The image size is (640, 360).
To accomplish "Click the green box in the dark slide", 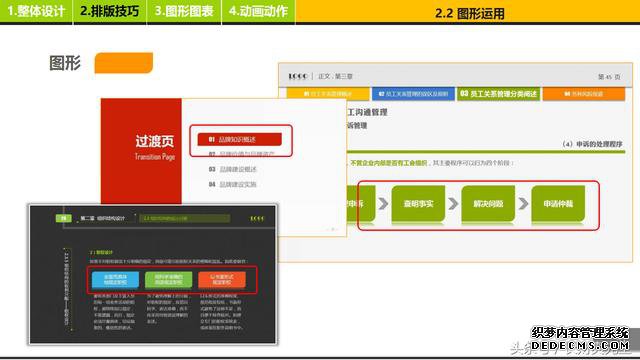I will [x=169, y=280].
